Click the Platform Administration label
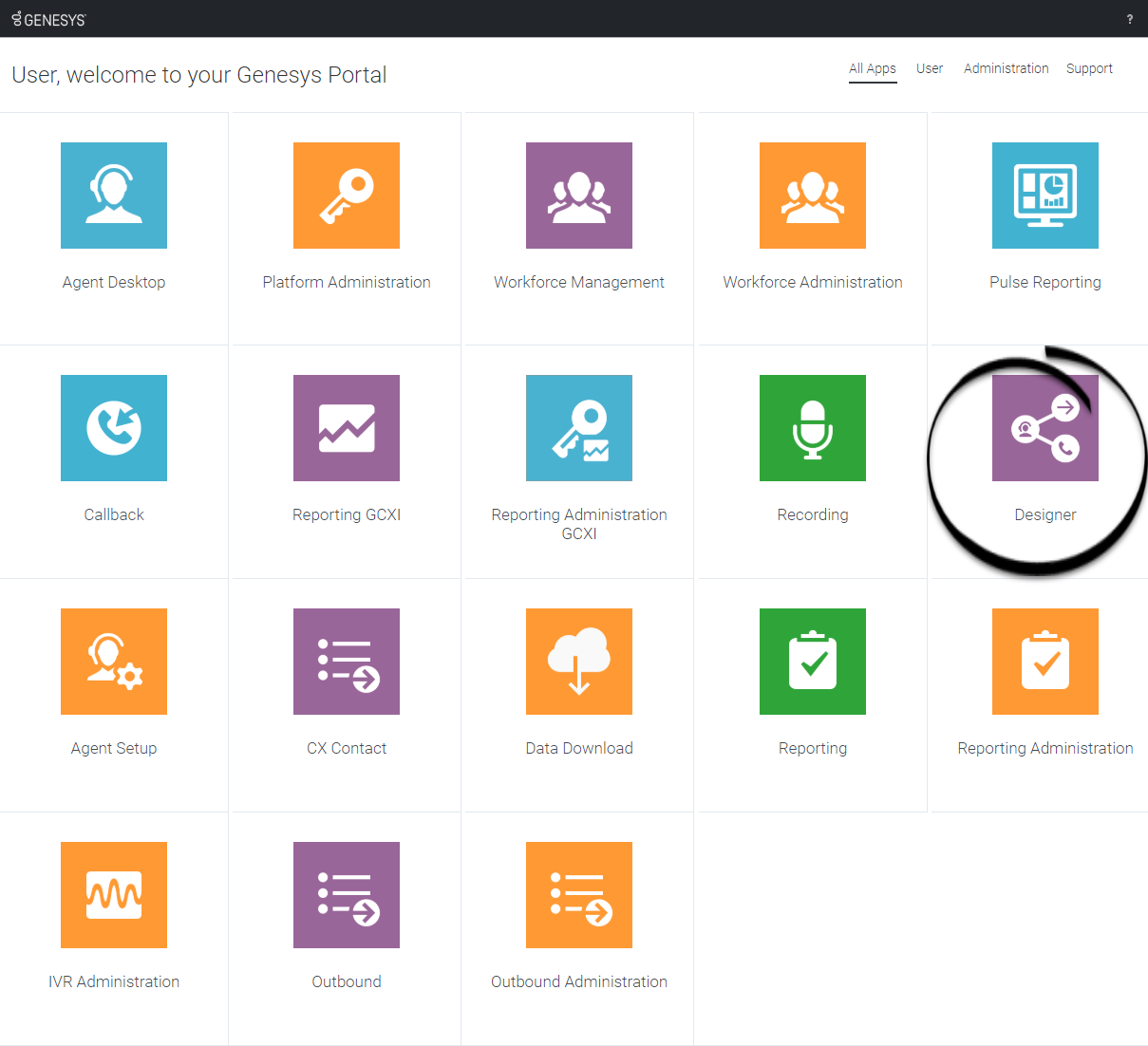The image size is (1148, 1046). (x=347, y=282)
